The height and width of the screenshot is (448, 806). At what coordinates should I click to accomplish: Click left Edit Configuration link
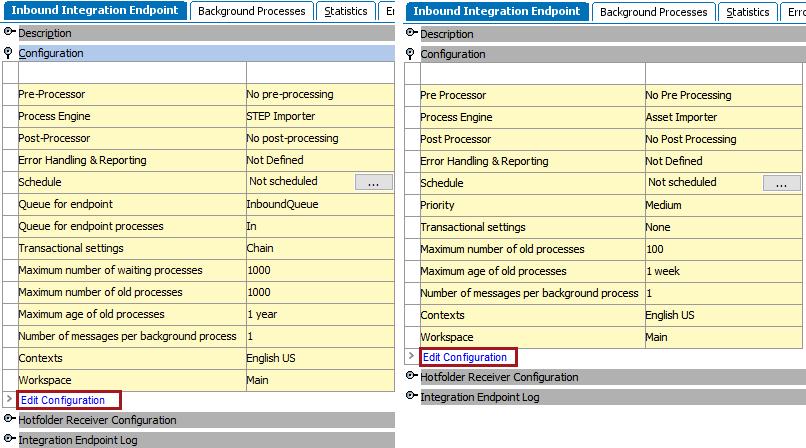(63, 400)
